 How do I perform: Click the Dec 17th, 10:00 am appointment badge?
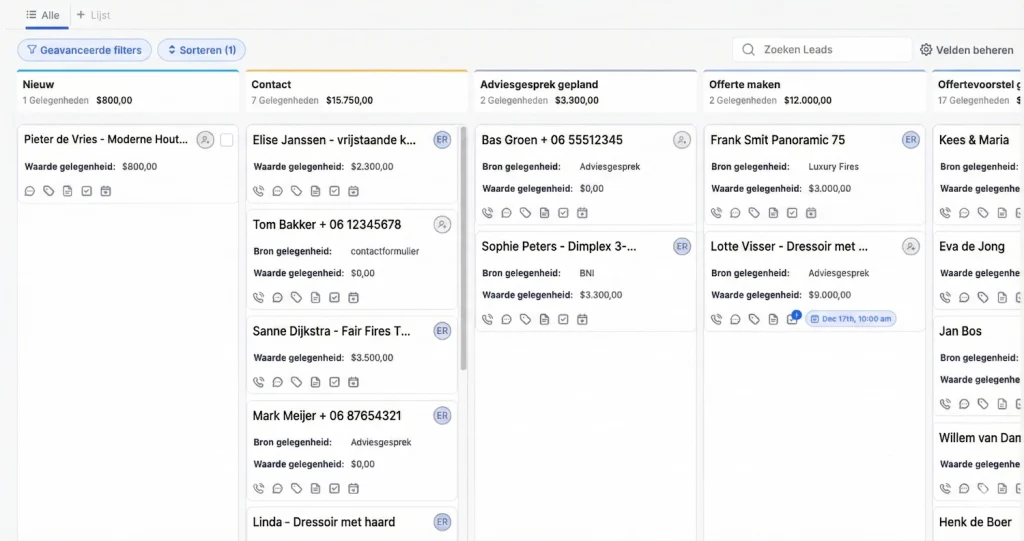click(x=850, y=319)
